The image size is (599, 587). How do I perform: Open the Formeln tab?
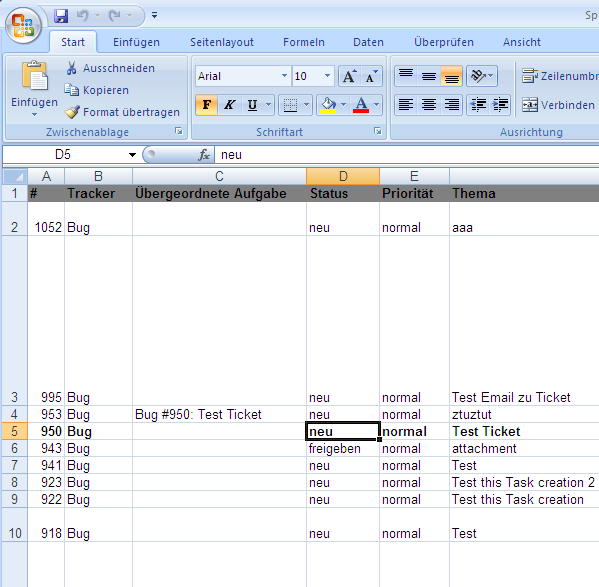304,42
